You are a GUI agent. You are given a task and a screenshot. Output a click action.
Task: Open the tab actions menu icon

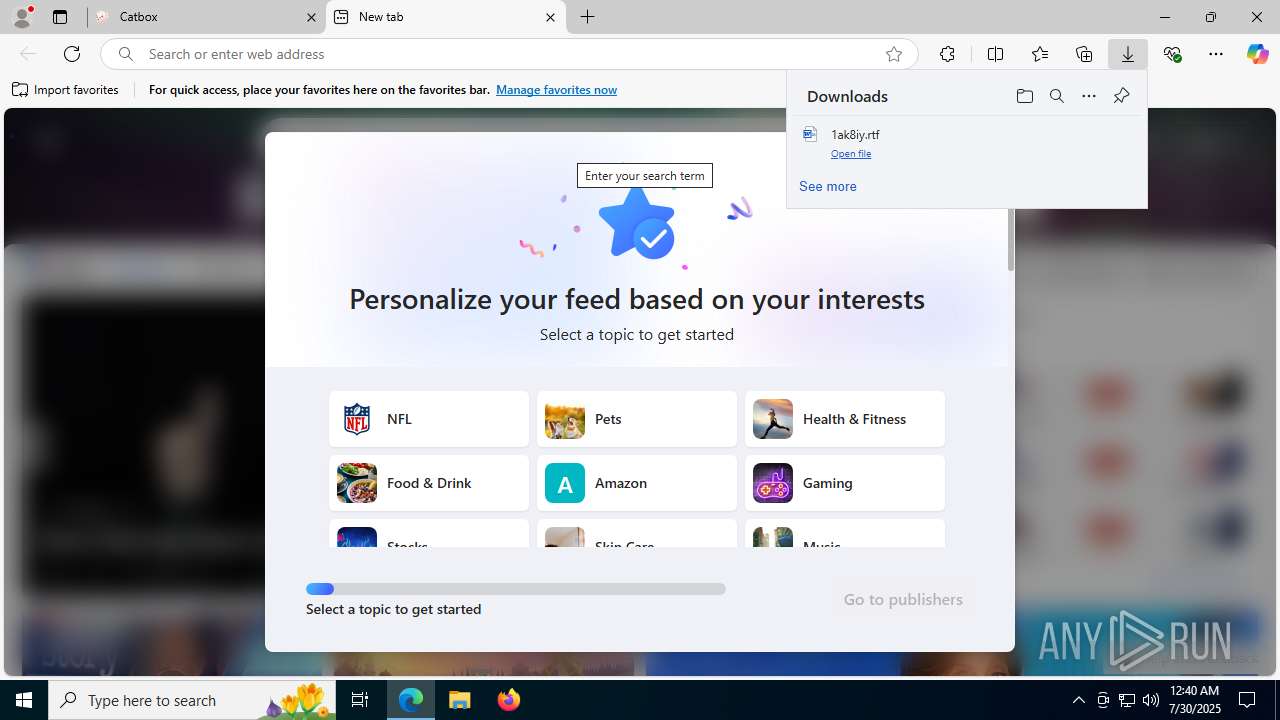pos(60,17)
